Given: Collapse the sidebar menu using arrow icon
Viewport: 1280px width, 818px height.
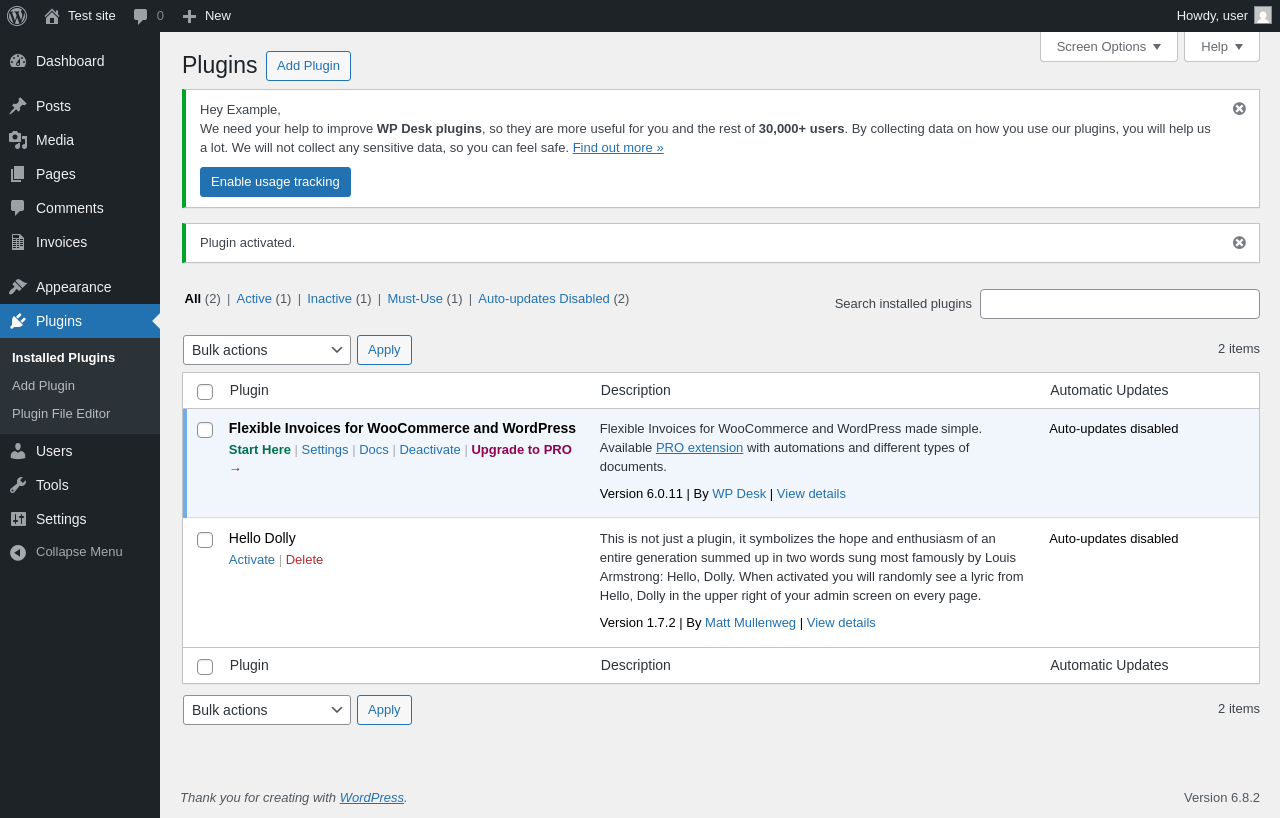Looking at the screenshot, I should 18,552.
